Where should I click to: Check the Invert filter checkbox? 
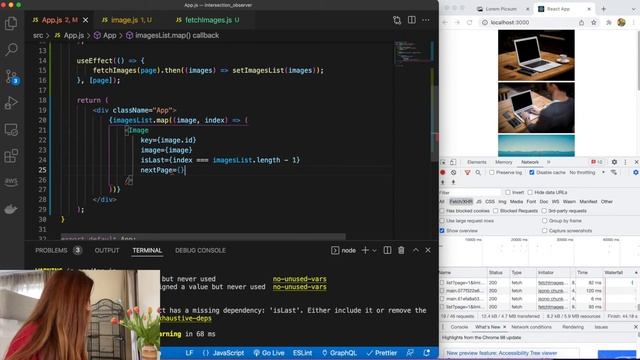[508, 192]
